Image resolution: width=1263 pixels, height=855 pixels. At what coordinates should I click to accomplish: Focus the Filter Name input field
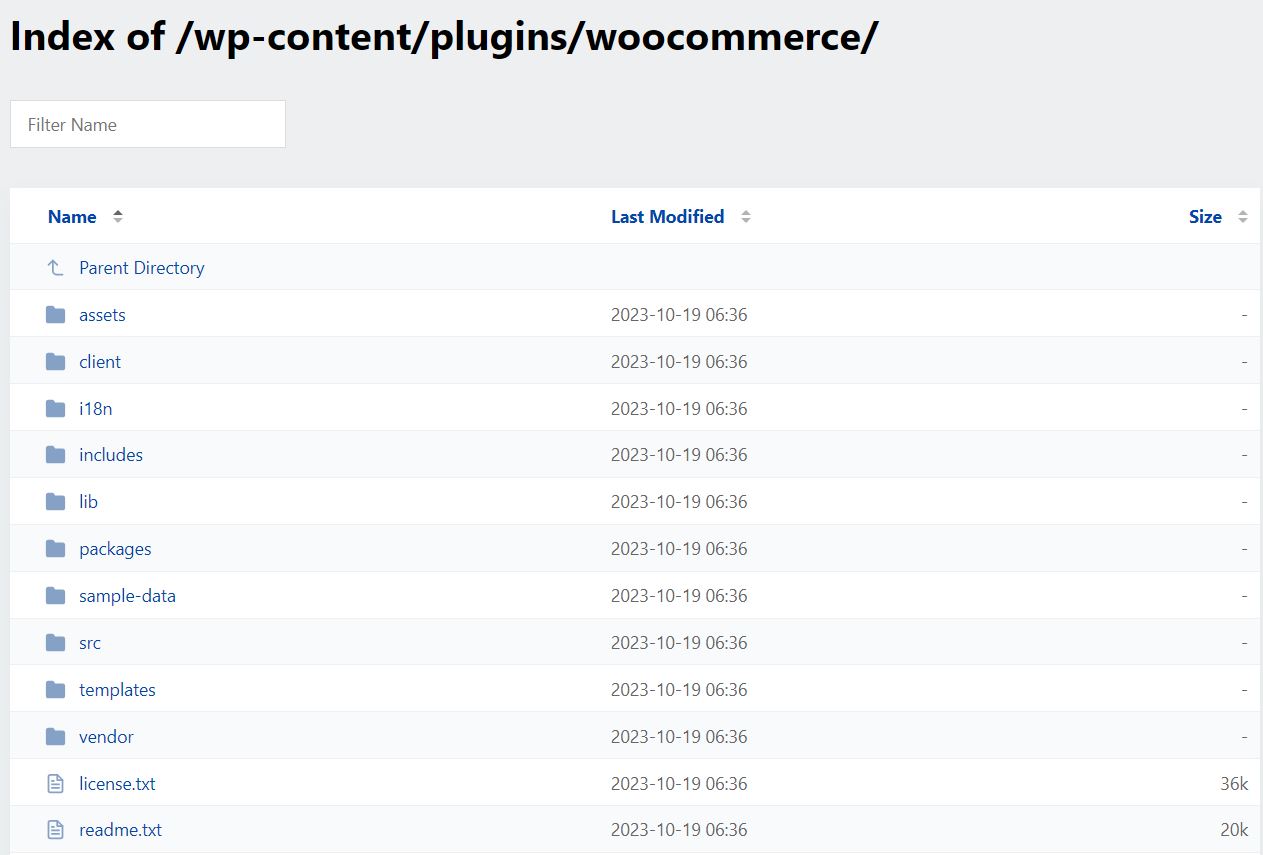tap(148, 124)
